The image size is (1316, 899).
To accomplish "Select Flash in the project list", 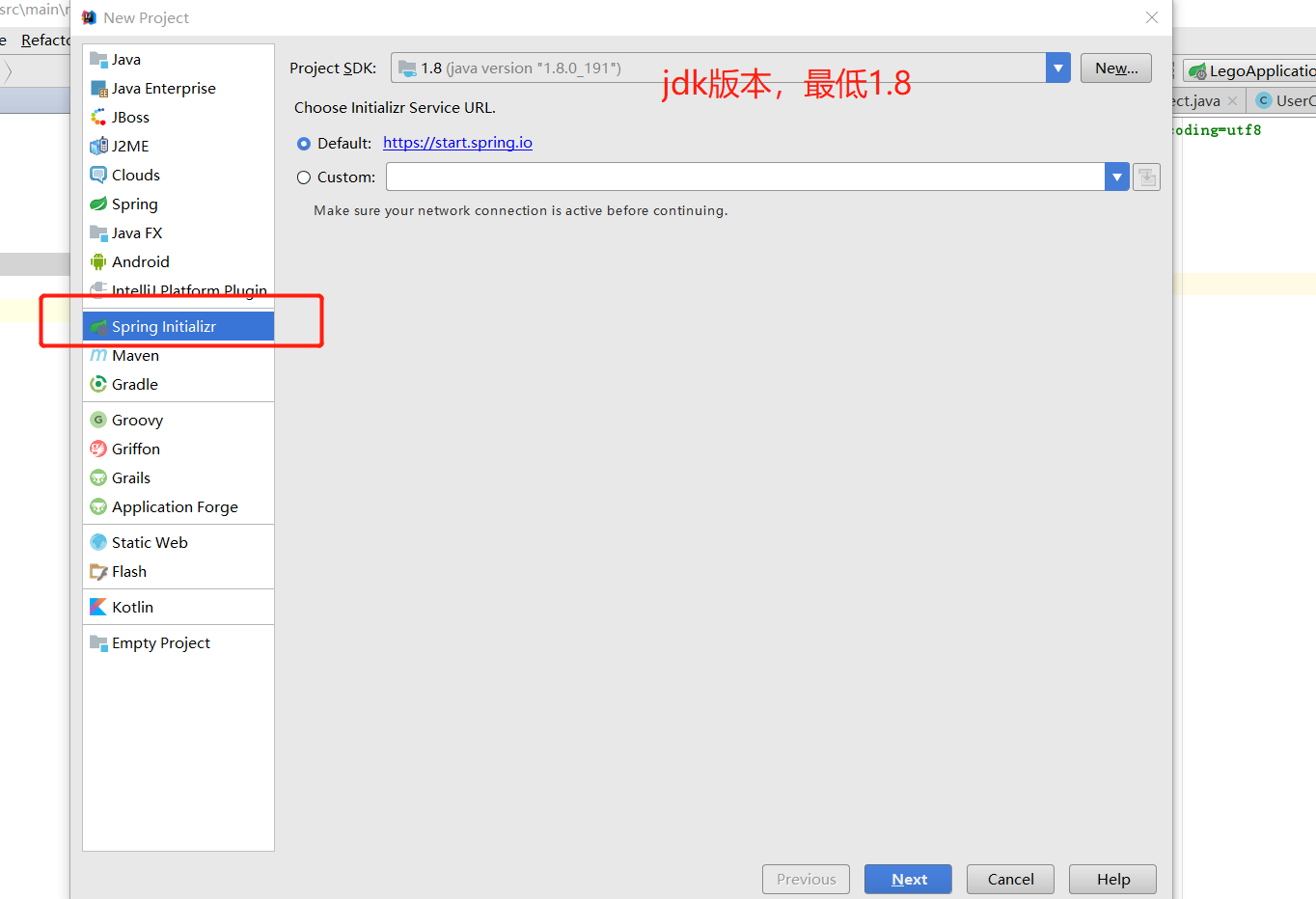I will [129, 572].
